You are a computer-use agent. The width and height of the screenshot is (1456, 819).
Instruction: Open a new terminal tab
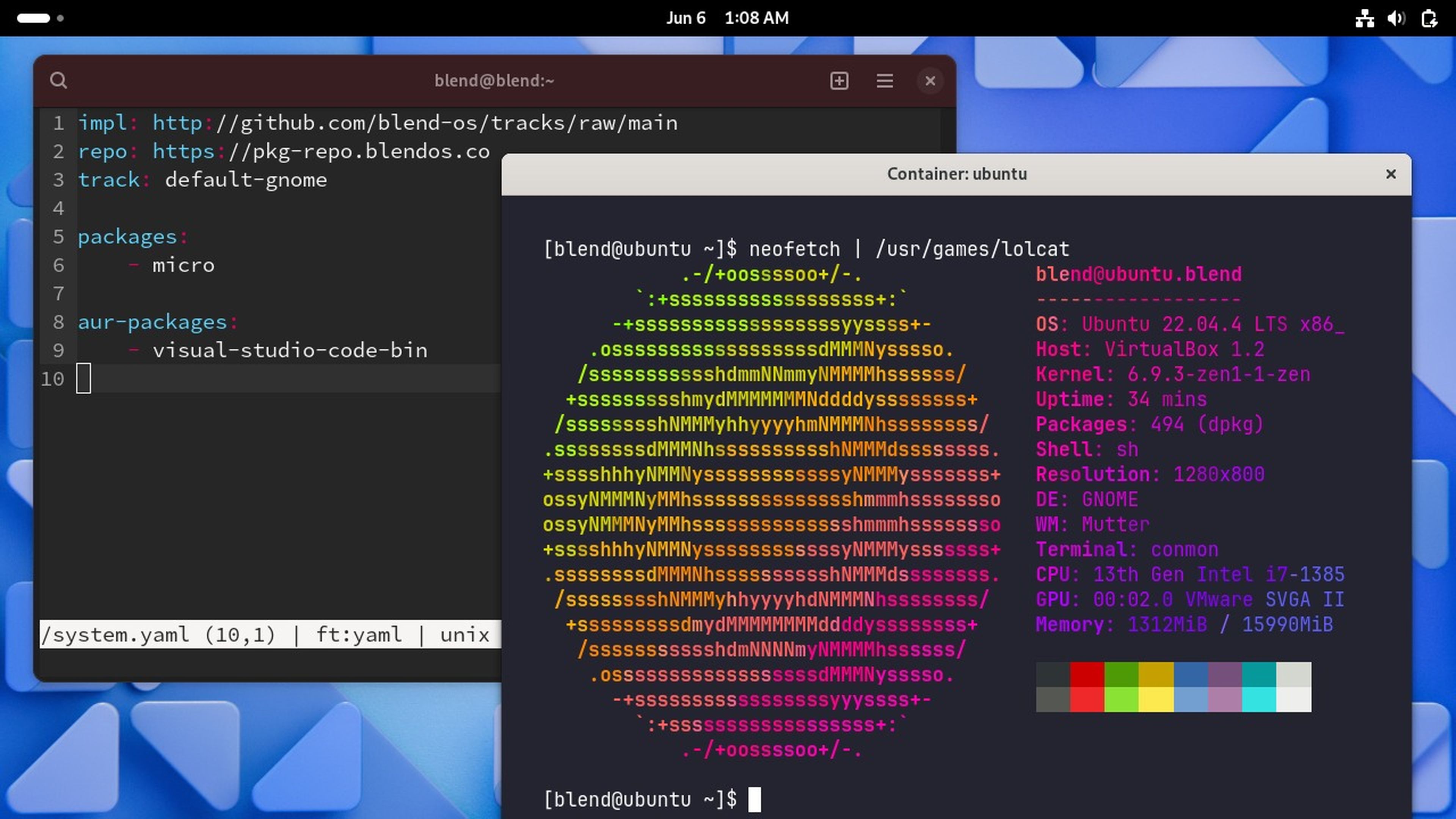[x=839, y=81]
